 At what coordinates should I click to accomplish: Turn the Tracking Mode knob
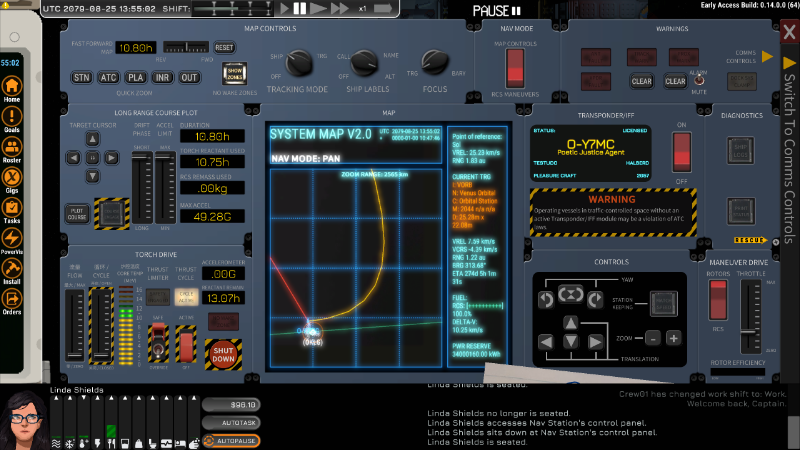click(299, 63)
